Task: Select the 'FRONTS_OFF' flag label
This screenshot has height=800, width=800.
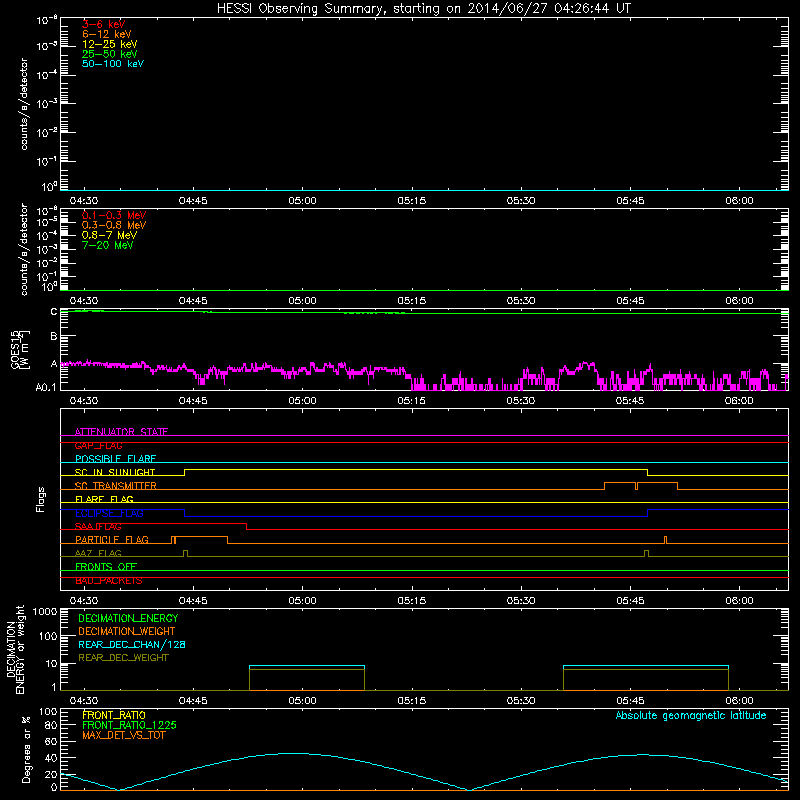Action: pyautogui.click(x=106, y=567)
